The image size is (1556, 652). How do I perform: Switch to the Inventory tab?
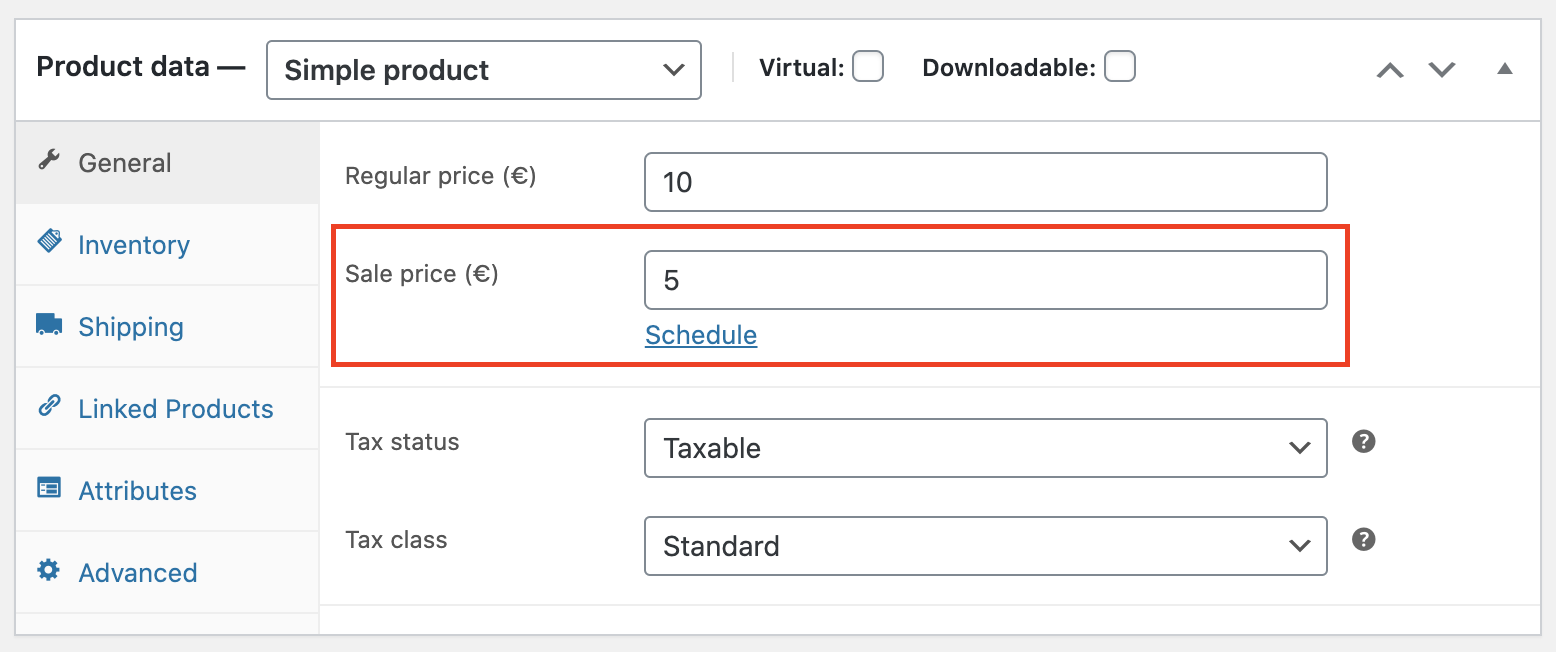pyautogui.click(x=133, y=243)
